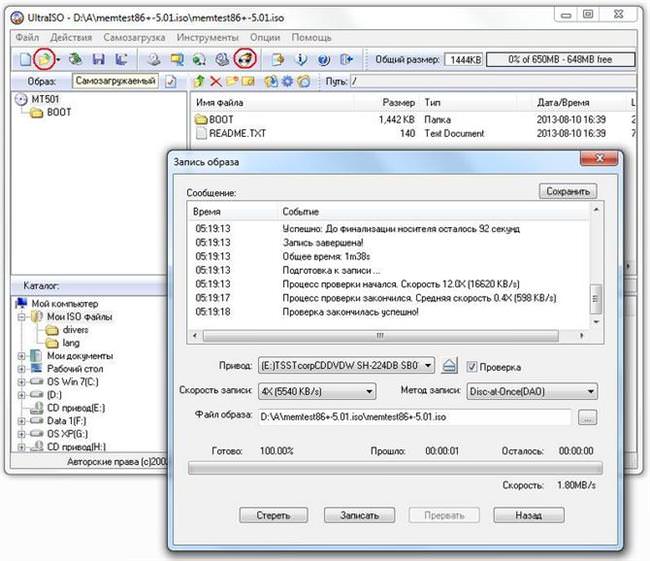Click the green Open CD/DVD toolbar icon
This screenshot has height=561, width=650.
(75, 59)
